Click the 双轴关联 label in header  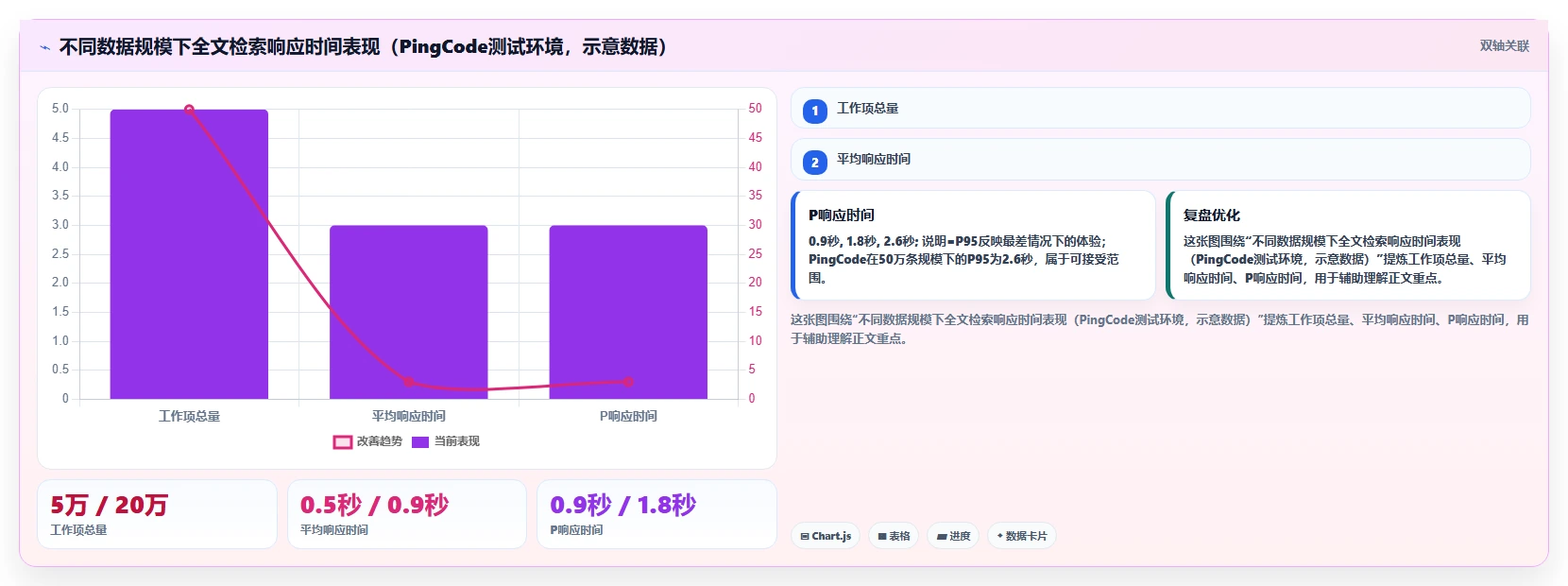(1504, 46)
